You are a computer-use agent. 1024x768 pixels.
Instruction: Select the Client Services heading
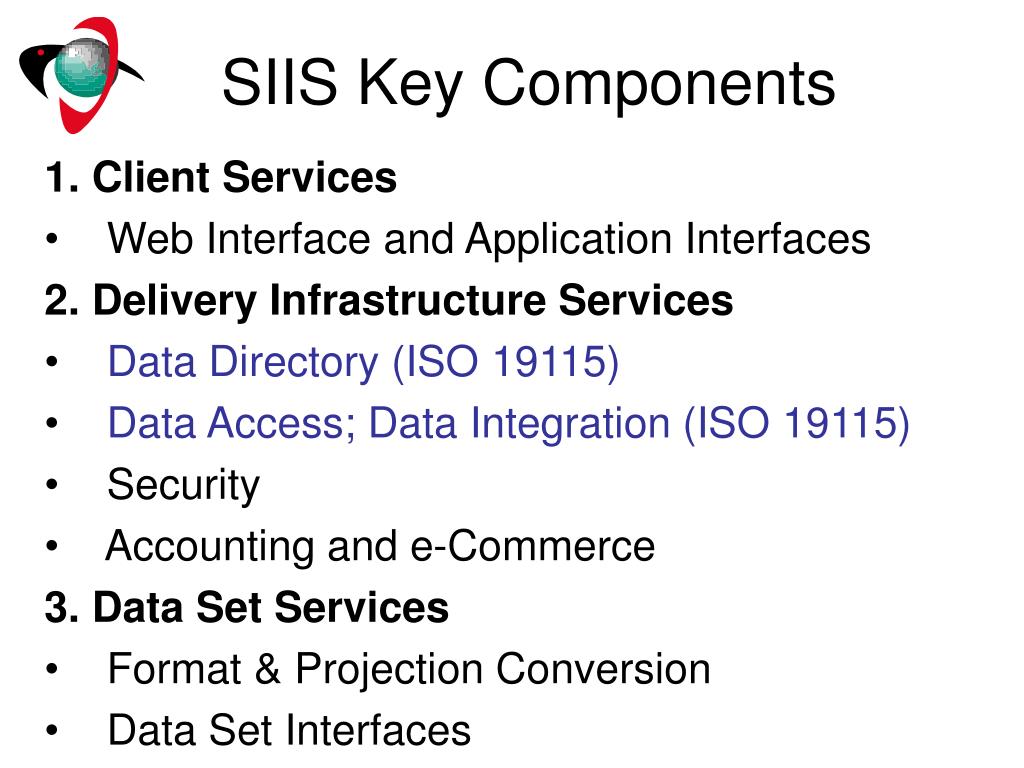[x=221, y=177]
